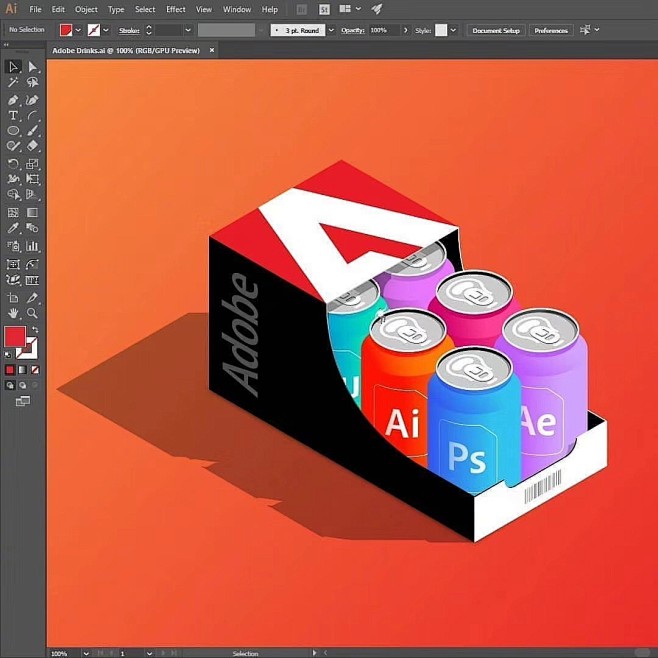
Task: Choose the Ellipse tool
Action: coord(13,131)
